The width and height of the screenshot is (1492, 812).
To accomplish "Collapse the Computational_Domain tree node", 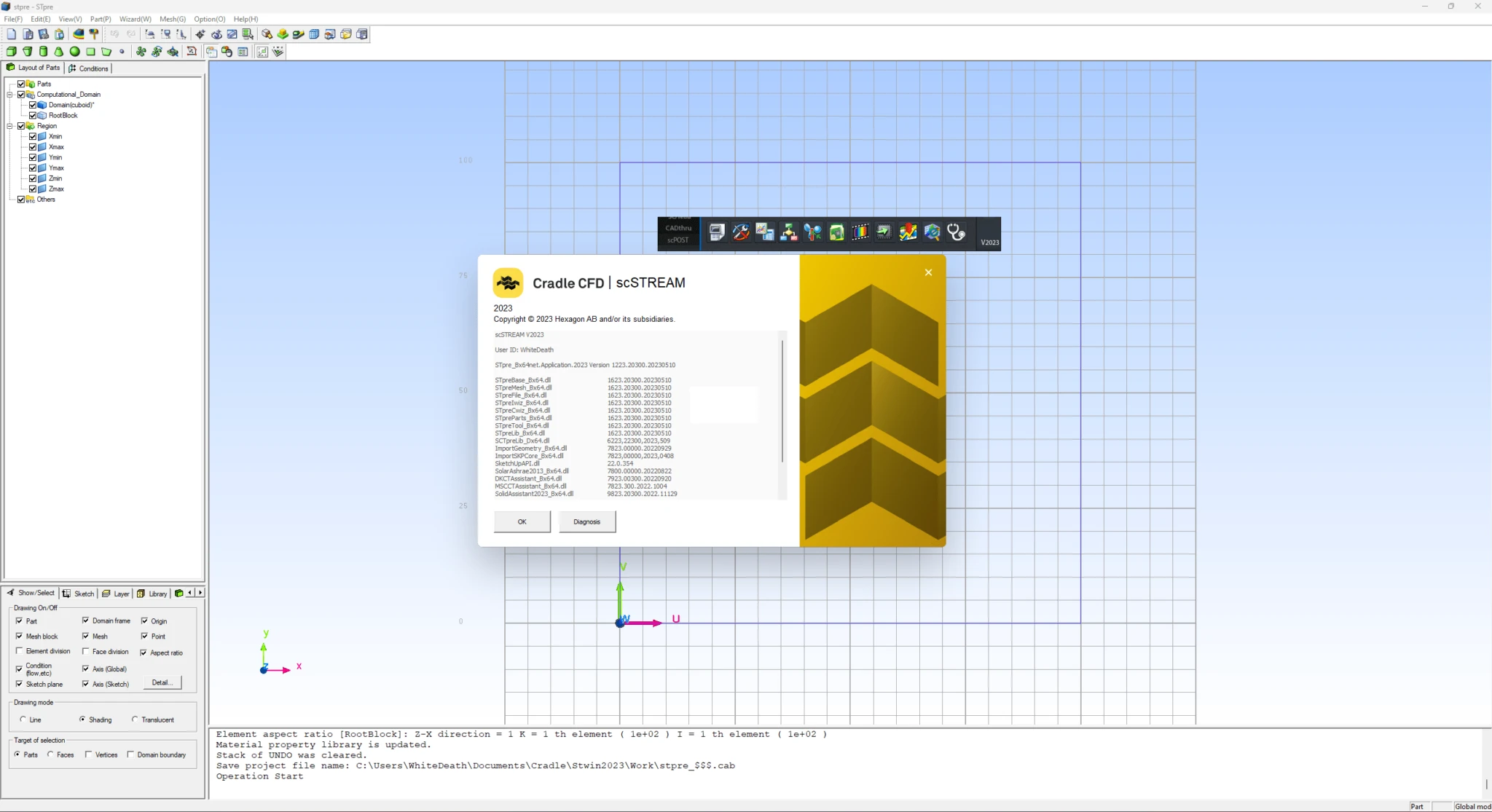I will [9, 95].
